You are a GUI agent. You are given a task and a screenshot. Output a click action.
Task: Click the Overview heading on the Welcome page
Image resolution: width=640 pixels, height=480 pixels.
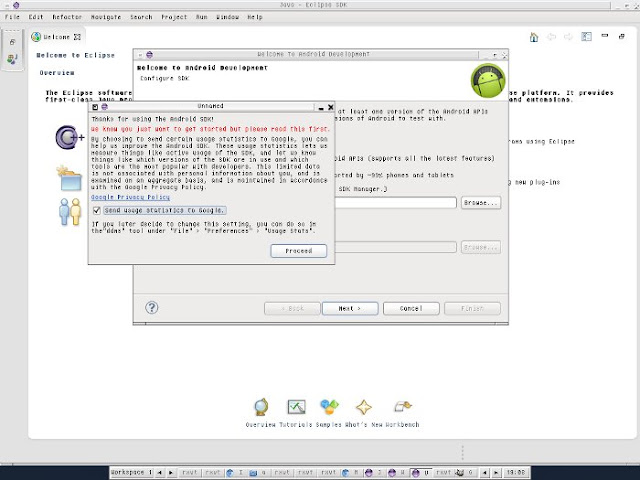[x=57, y=73]
